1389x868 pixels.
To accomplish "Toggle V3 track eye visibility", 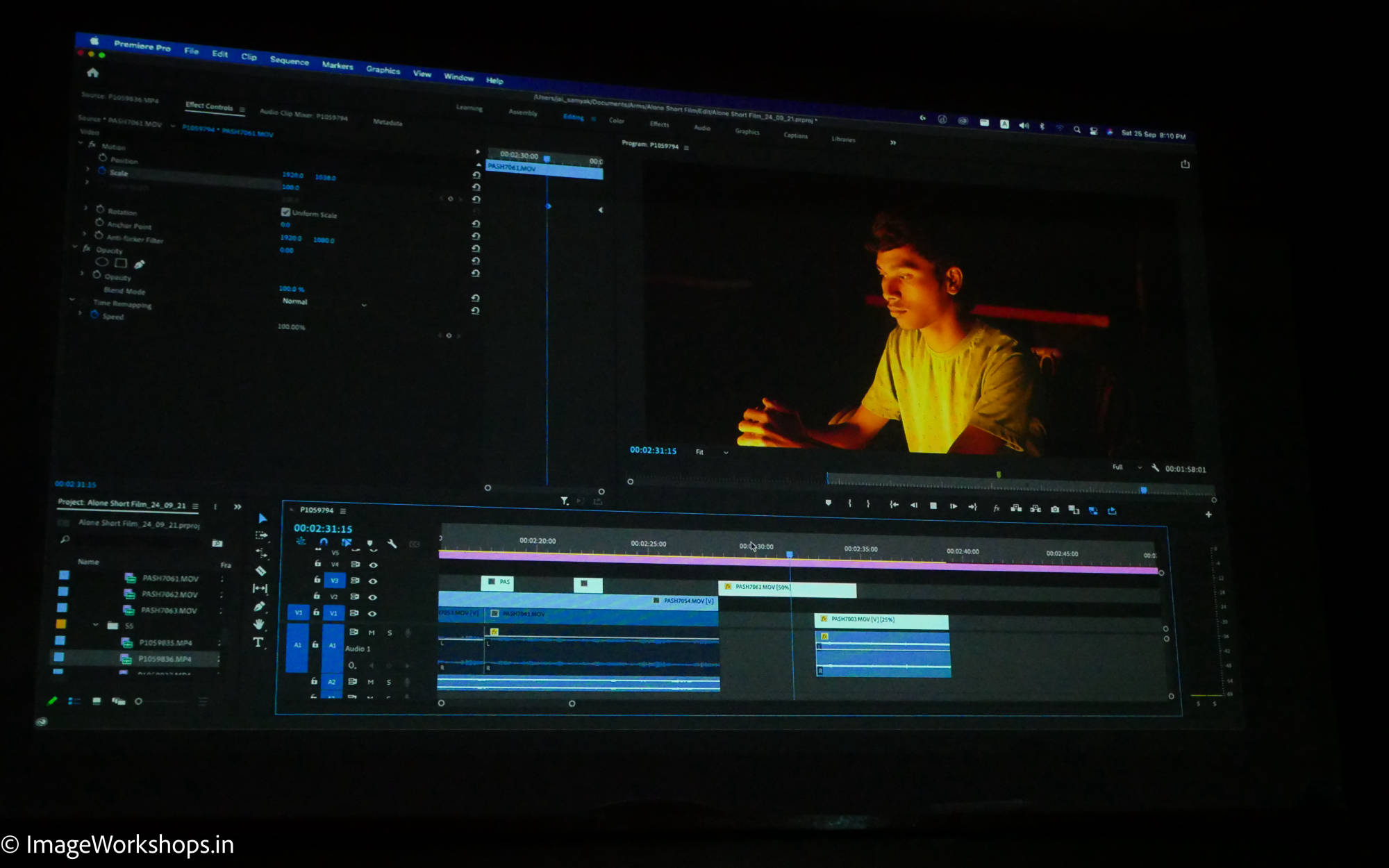I will click(373, 581).
